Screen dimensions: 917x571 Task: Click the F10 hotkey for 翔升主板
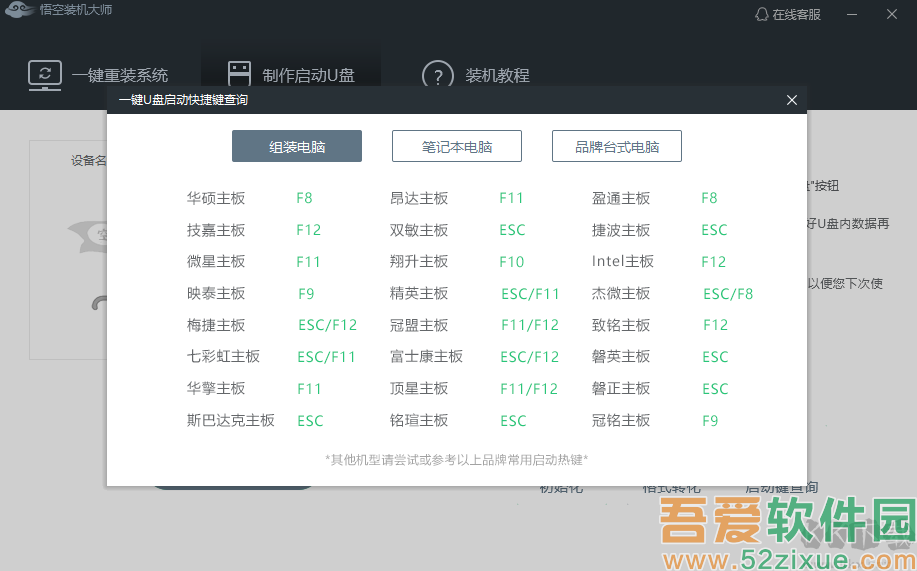pyautogui.click(x=512, y=262)
